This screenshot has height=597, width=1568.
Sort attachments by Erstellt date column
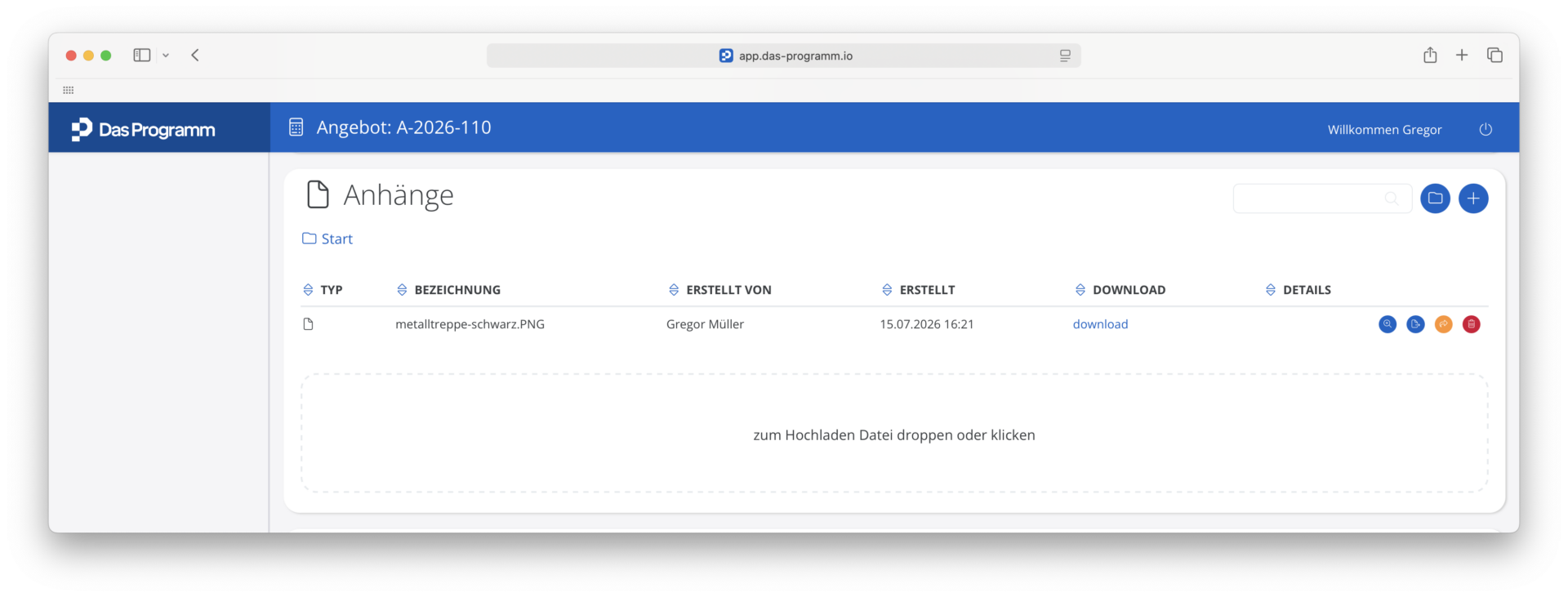[x=918, y=290]
